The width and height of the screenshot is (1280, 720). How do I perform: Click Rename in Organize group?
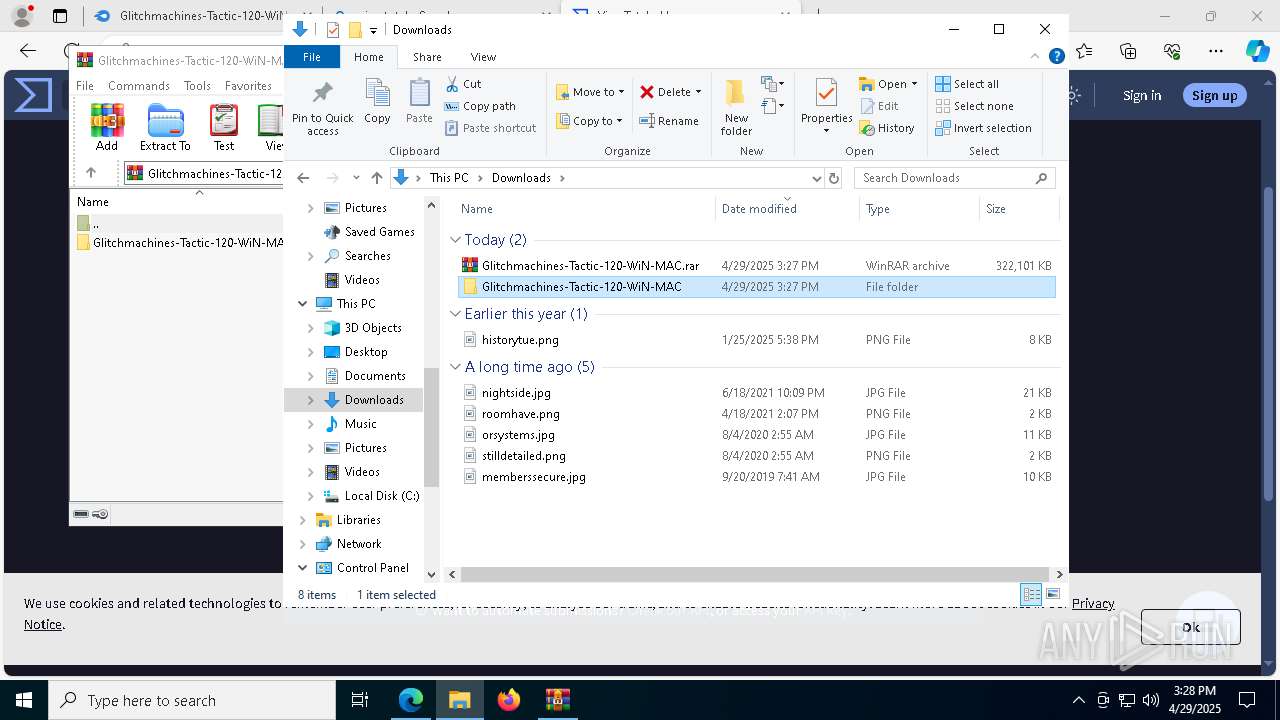point(669,121)
